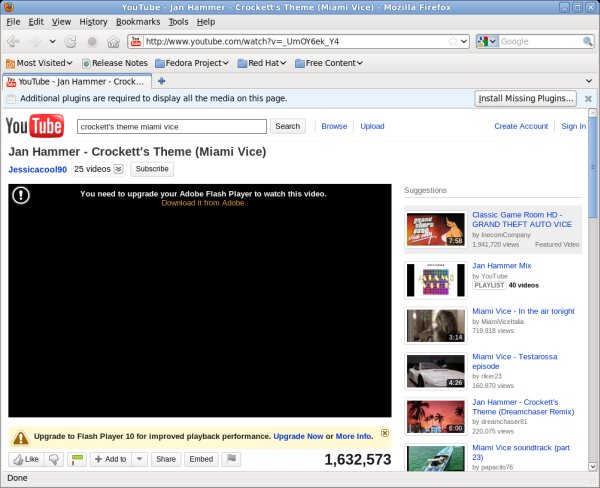Open the History menu
This screenshot has width=600, height=488.
(x=93, y=21)
